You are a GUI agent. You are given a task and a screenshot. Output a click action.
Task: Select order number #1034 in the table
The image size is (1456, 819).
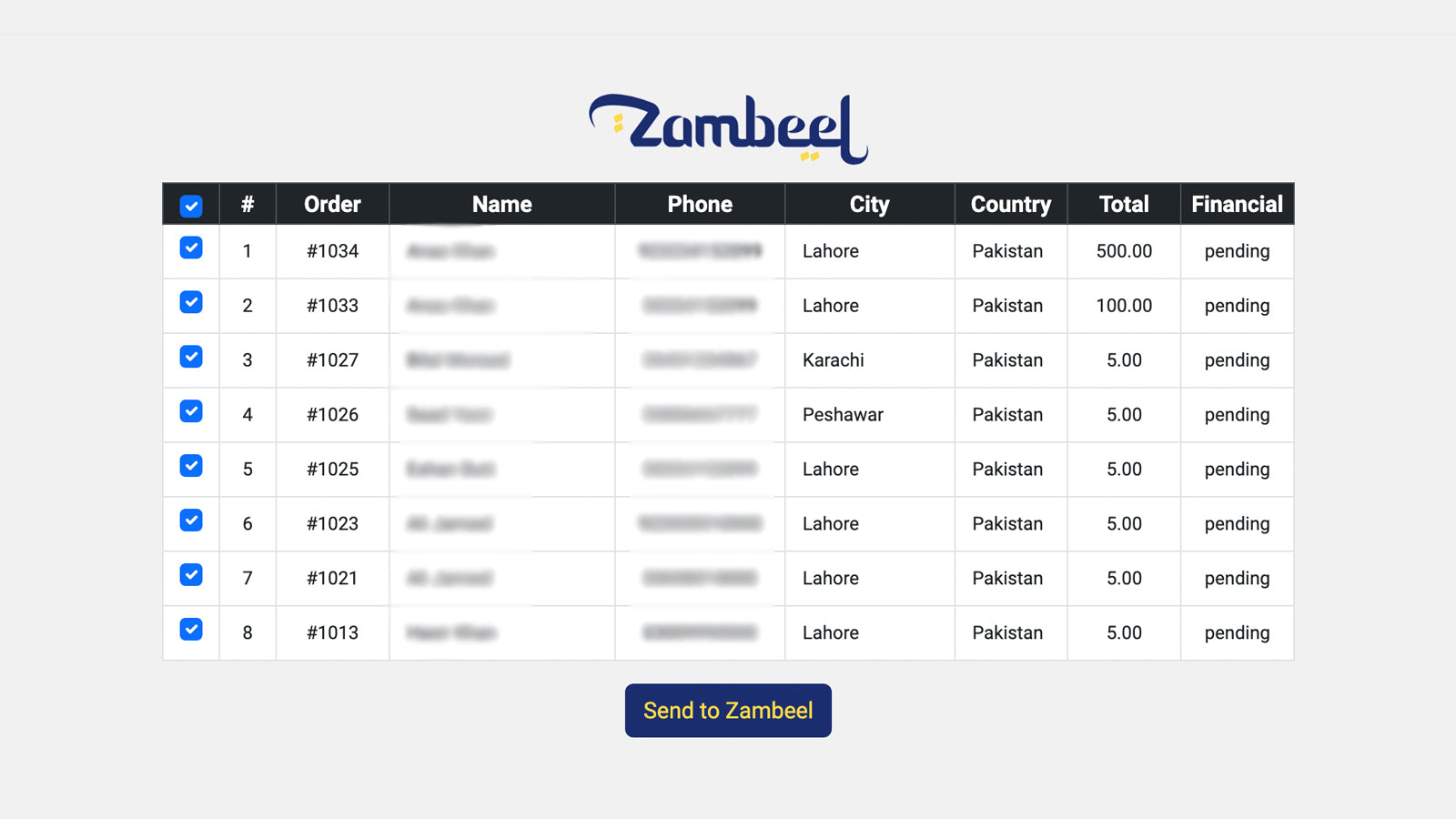(331, 251)
